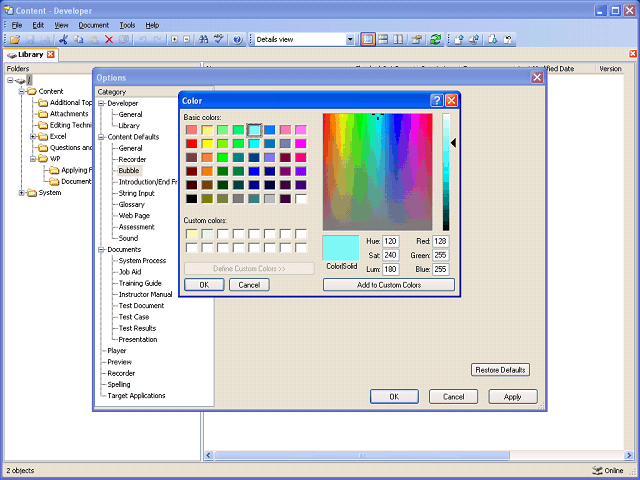
Task: Open the Details view dropdown
Action: (x=350, y=39)
